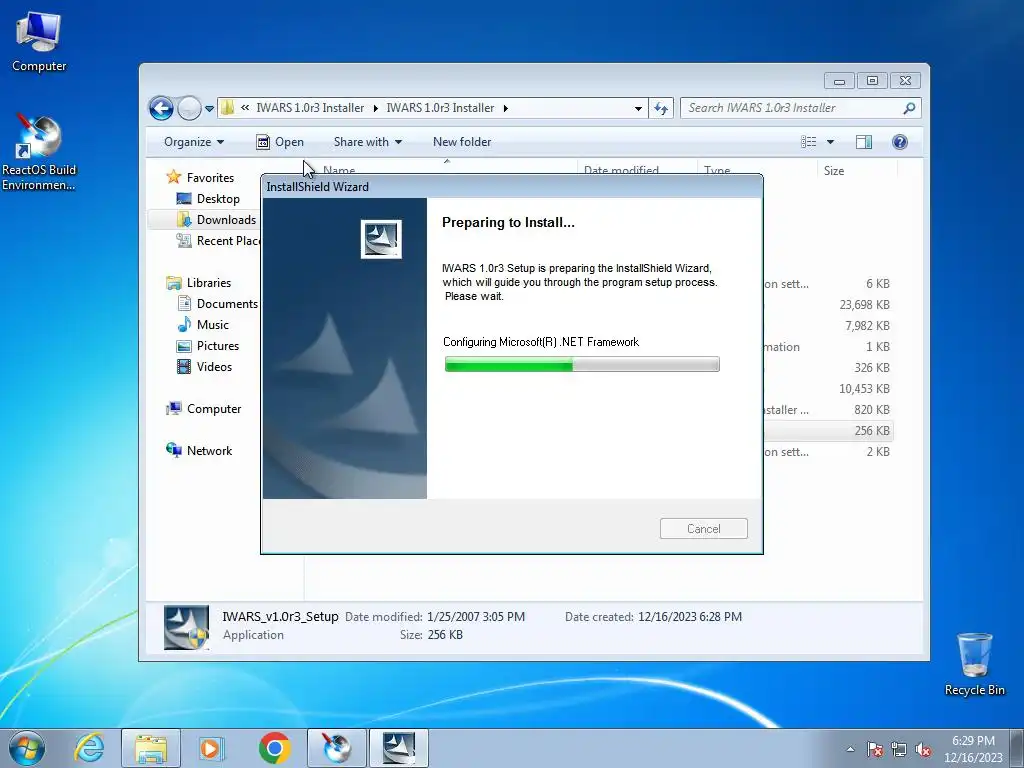Click the Show desktop button on taskbar
Image resolution: width=1024 pixels, height=768 pixels.
point(1017,749)
